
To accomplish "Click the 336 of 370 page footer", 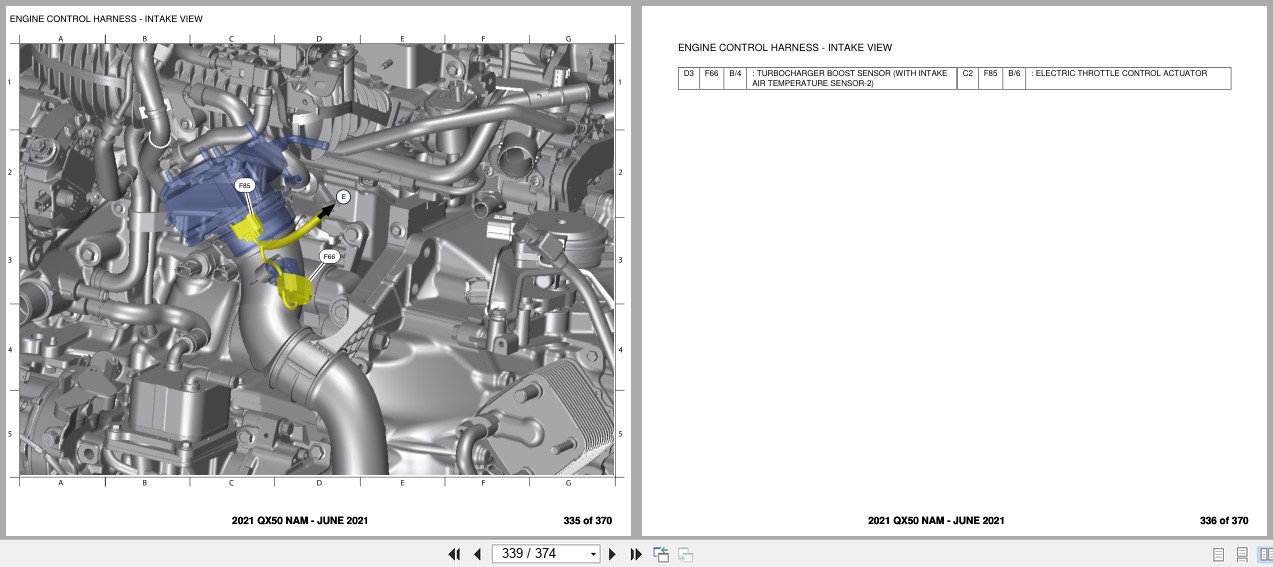I will pyautogui.click(x=1224, y=520).
